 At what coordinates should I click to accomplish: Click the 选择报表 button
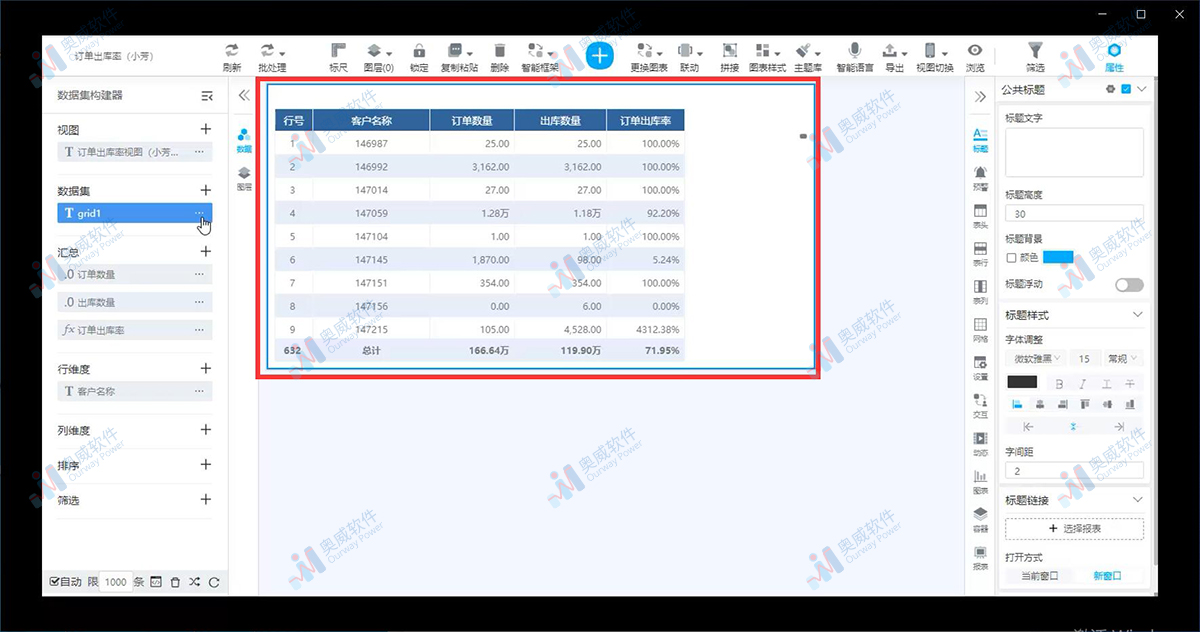[x=1074, y=528]
